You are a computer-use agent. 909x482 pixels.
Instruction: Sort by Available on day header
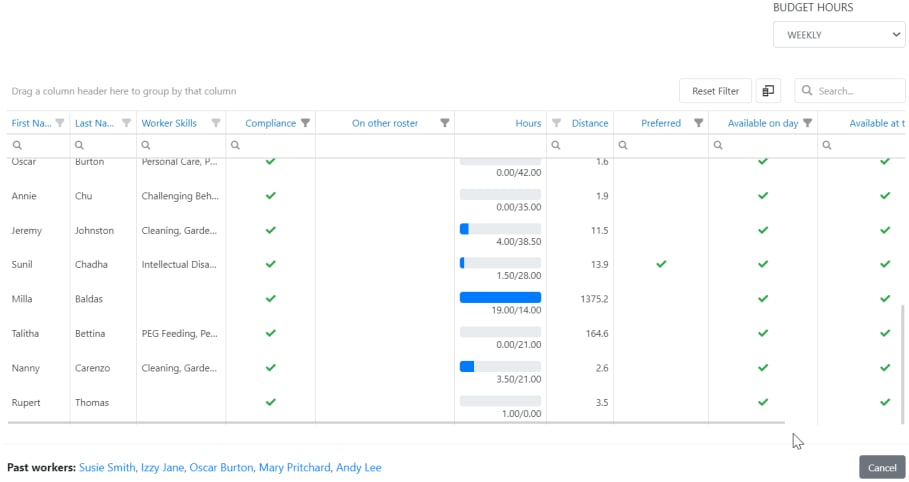763,123
